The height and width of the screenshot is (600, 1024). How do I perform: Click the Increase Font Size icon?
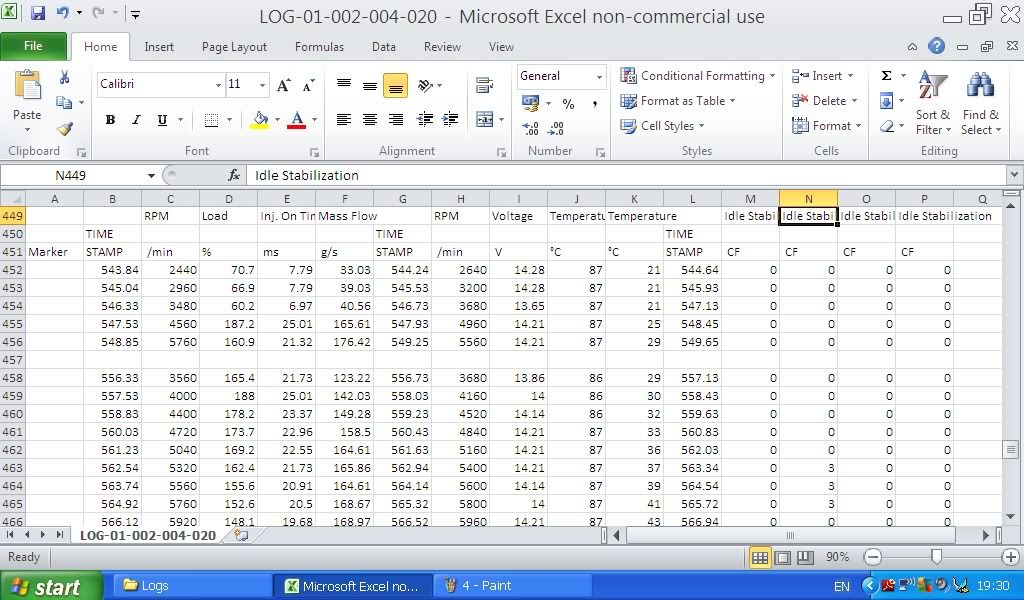284,85
